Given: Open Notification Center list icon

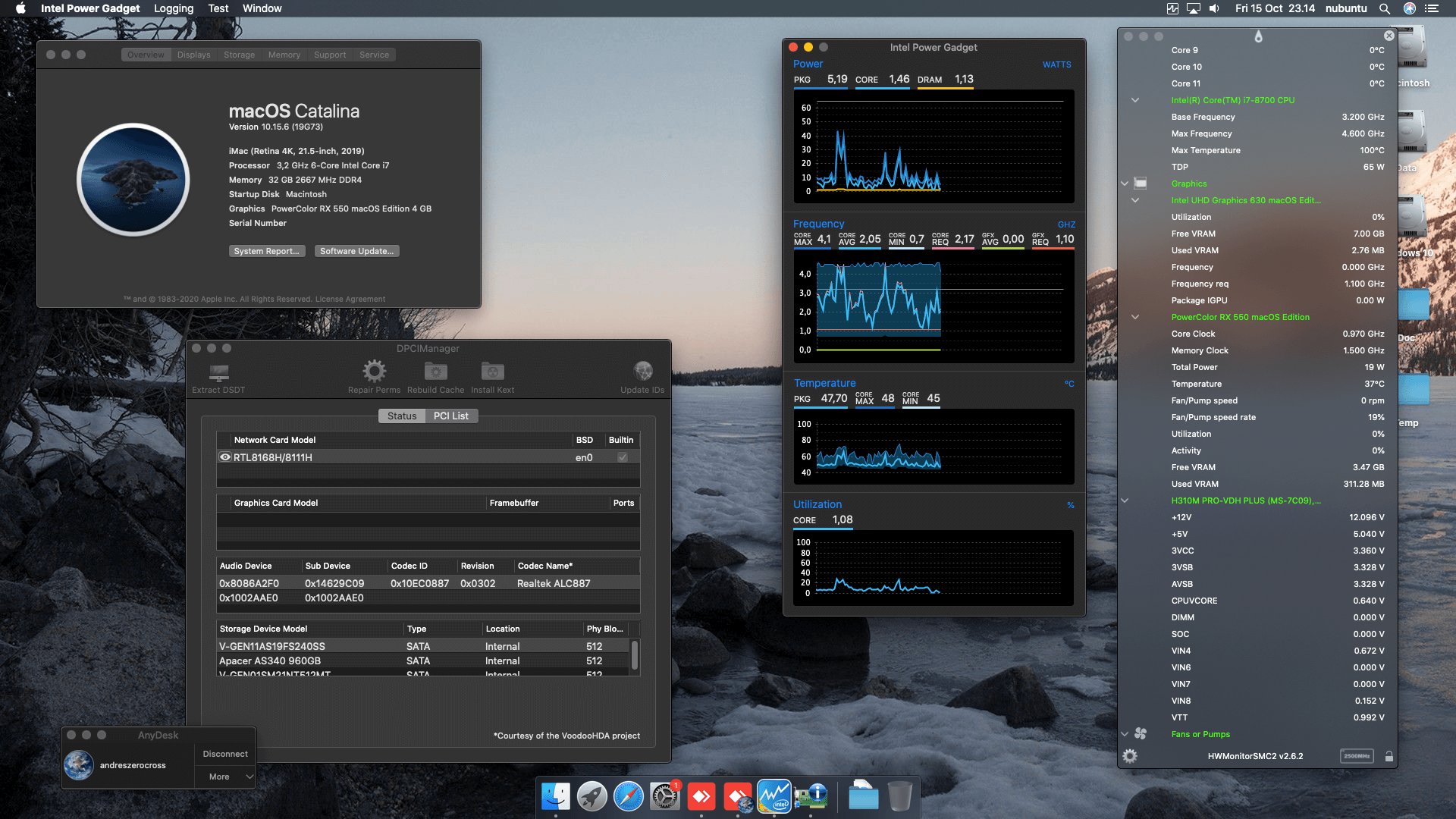Looking at the screenshot, I should pyautogui.click(x=1432, y=8).
